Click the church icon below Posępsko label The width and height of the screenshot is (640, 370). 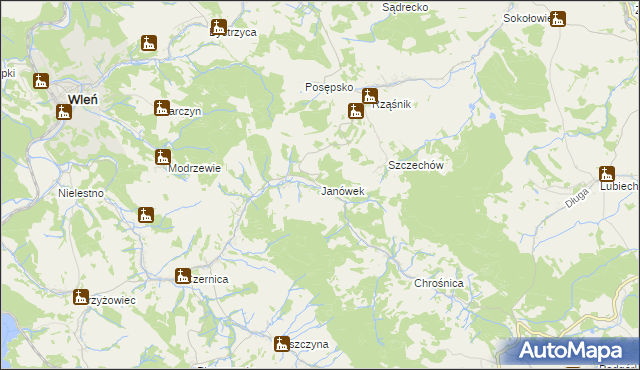coord(356,111)
